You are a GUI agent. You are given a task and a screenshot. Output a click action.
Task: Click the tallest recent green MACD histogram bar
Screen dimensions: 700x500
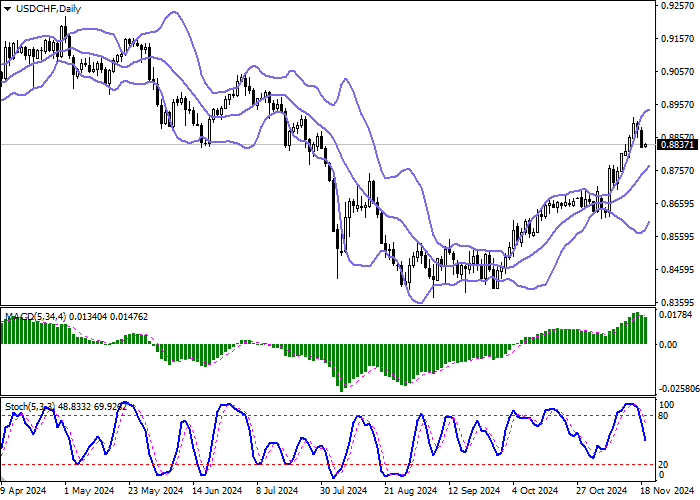pyautogui.click(x=637, y=328)
